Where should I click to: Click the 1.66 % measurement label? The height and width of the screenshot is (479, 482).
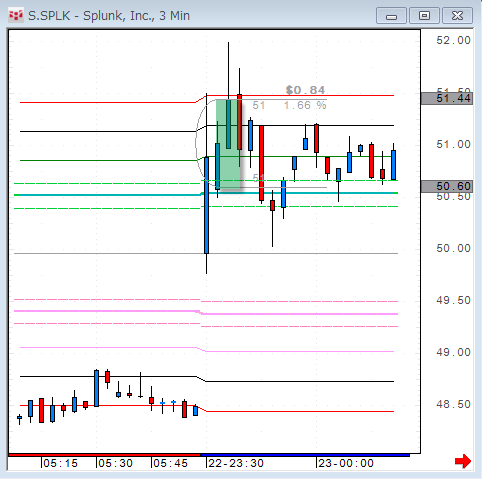(x=305, y=105)
